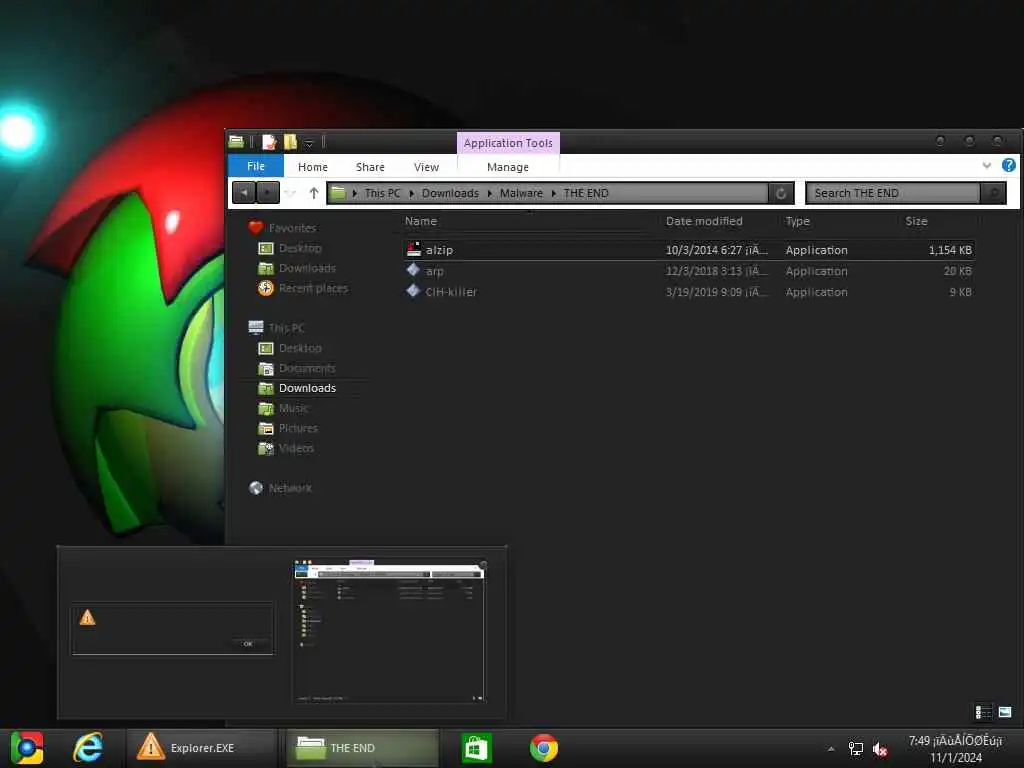Click the CIH-killer file icon
This screenshot has width=1024, height=768.
coord(413,291)
